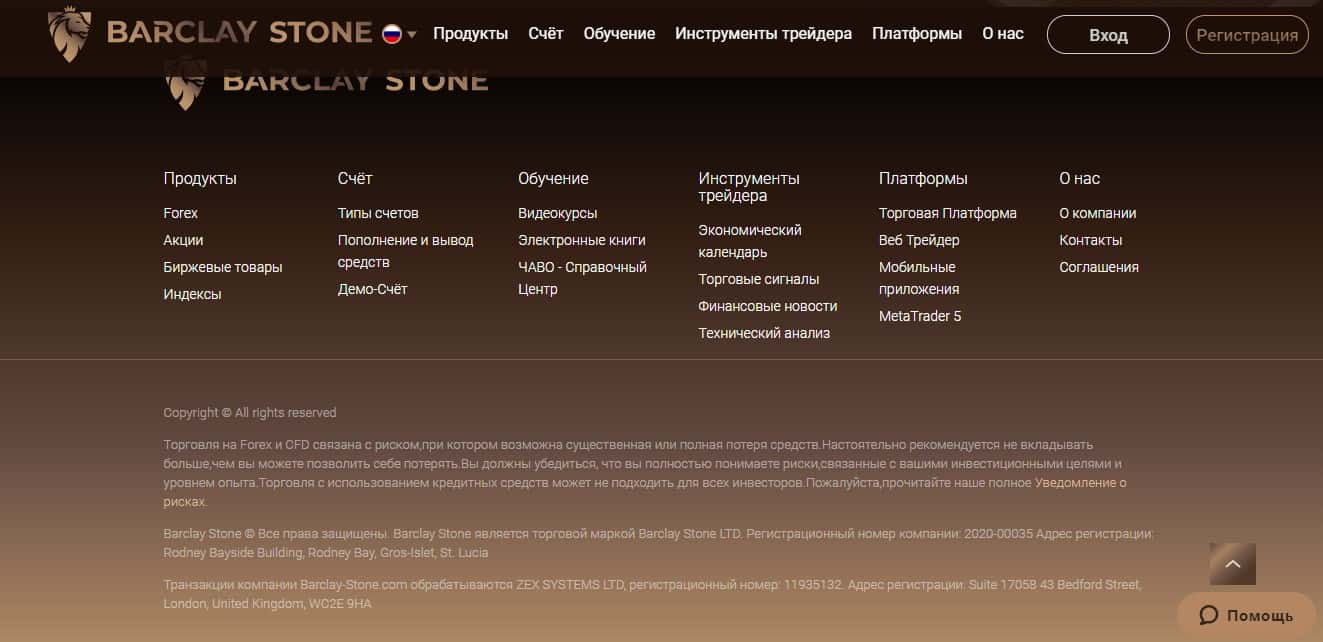The width and height of the screenshot is (1323, 642).
Task: Click the Обучение footer column heading
Action: tap(553, 179)
